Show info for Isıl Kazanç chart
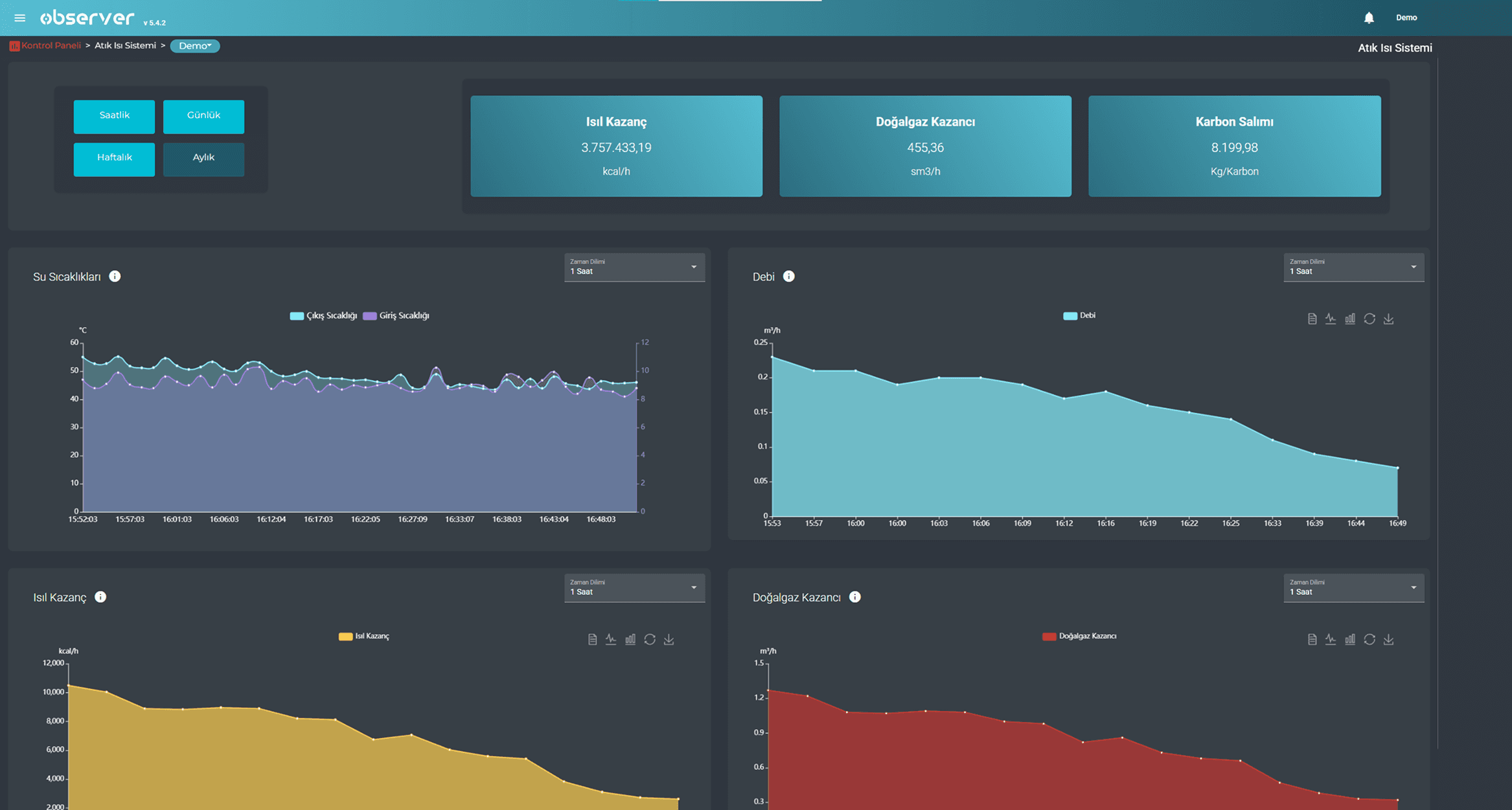This screenshot has width=1512, height=810. [100, 597]
